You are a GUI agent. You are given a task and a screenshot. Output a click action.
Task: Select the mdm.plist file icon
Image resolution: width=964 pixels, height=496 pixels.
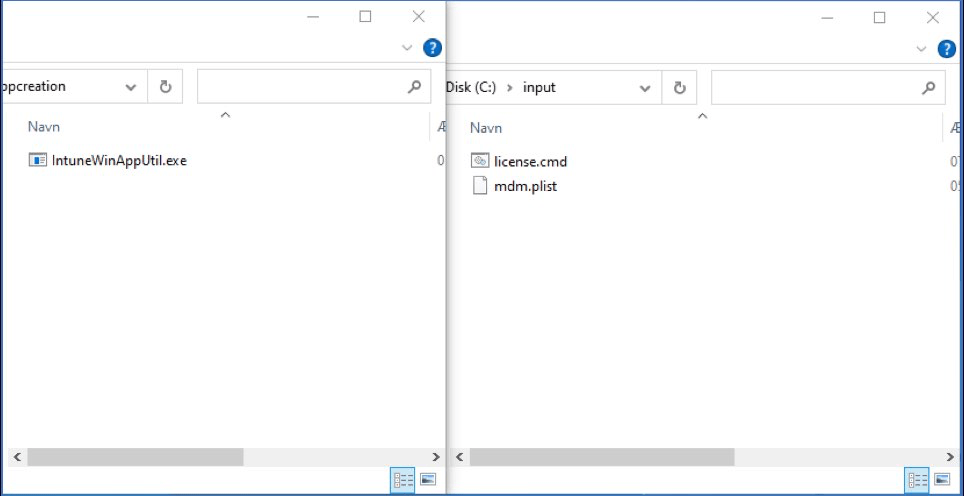480,185
